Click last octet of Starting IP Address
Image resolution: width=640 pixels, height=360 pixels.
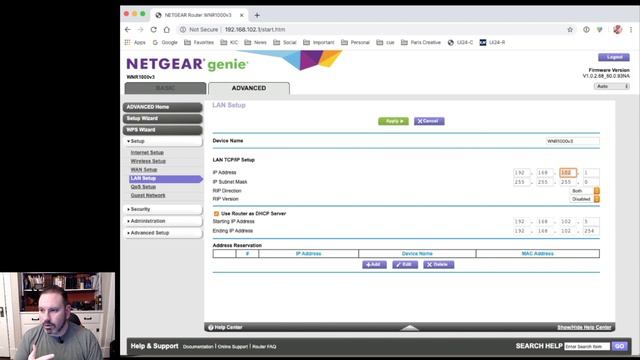pyautogui.click(x=591, y=222)
